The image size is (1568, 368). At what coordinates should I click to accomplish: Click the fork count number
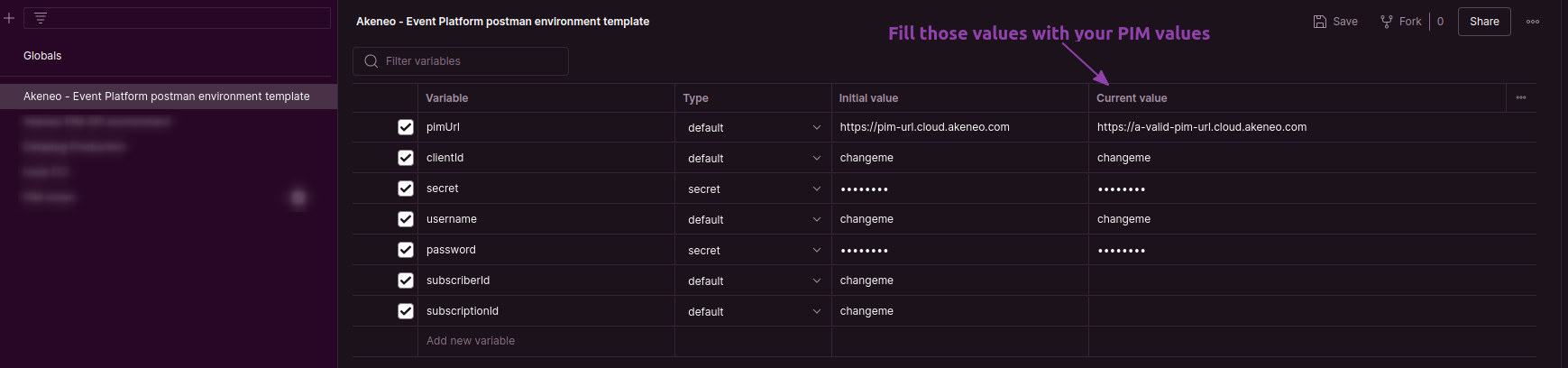[1440, 22]
